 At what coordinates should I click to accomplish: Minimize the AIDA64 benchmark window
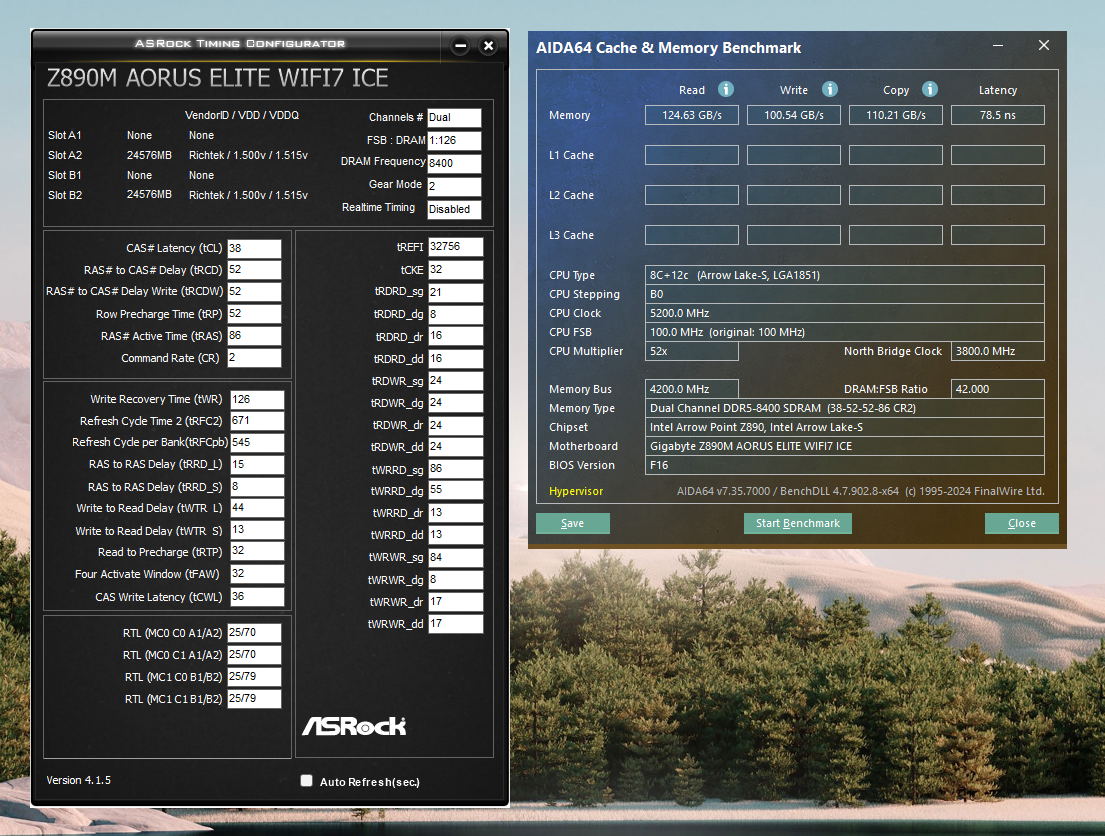point(998,45)
